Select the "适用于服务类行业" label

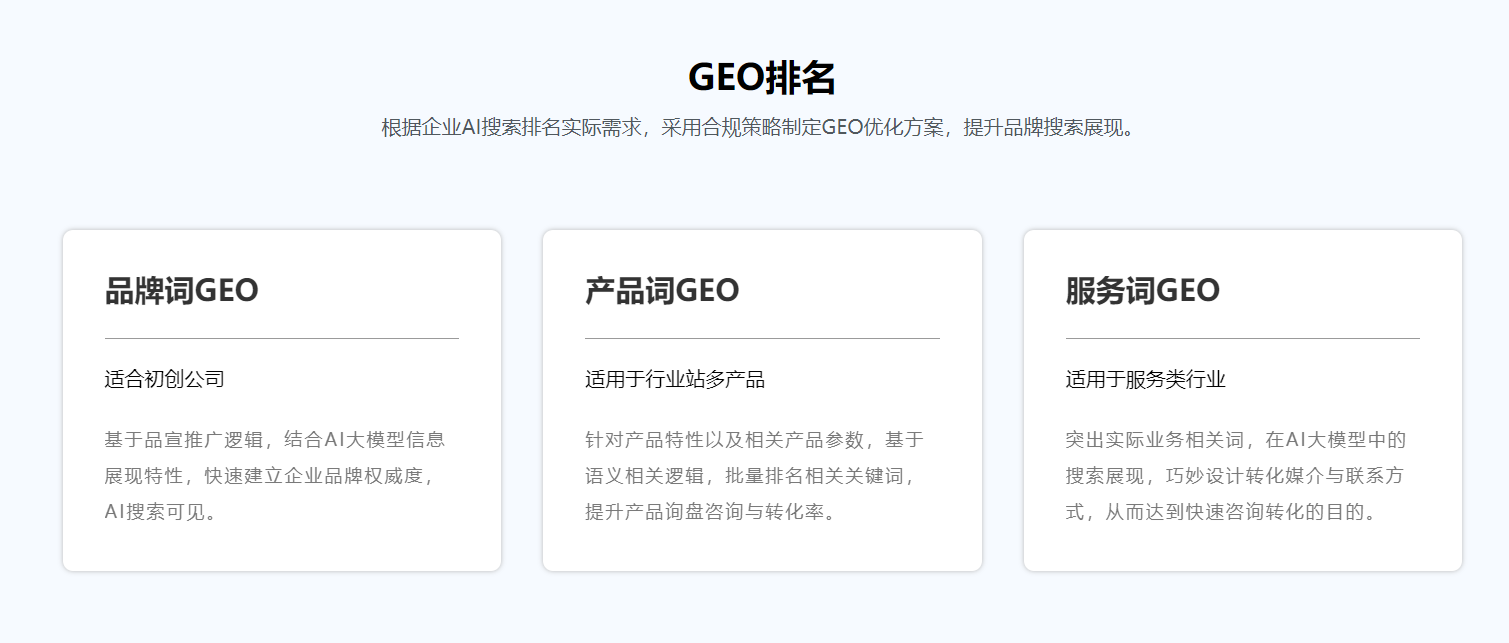pyautogui.click(x=1145, y=379)
